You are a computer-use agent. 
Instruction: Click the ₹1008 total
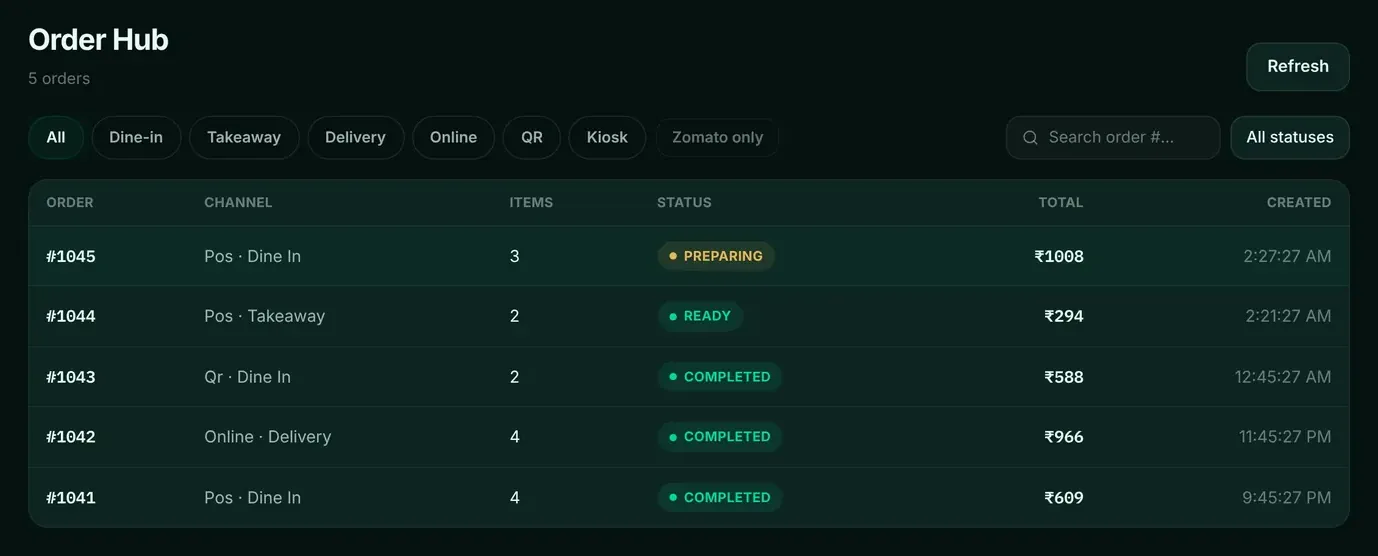(x=1059, y=256)
